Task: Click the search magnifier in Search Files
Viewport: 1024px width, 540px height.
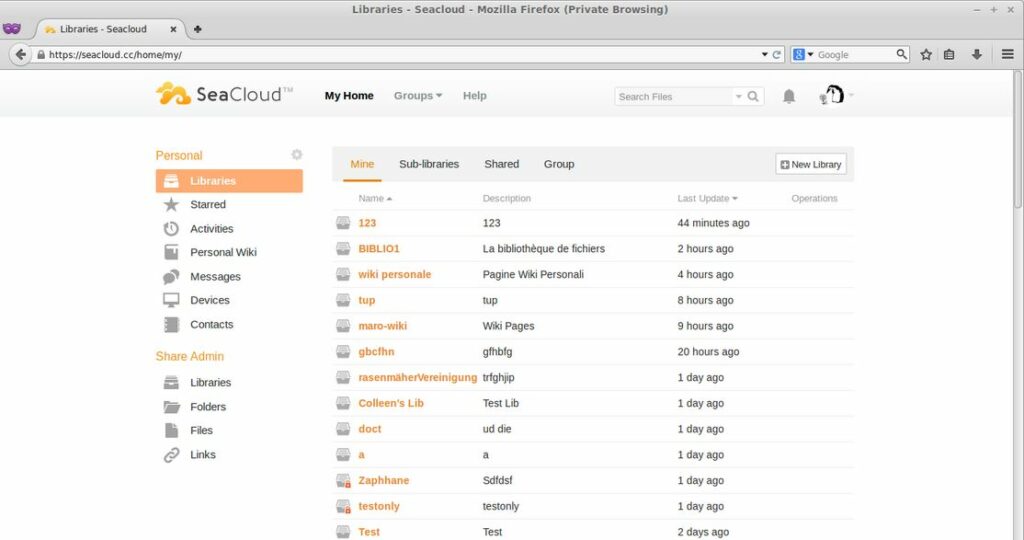Action: coord(753,97)
